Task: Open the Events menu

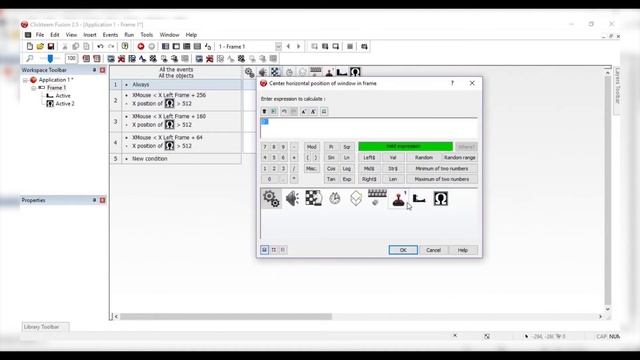Action: [110, 35]
